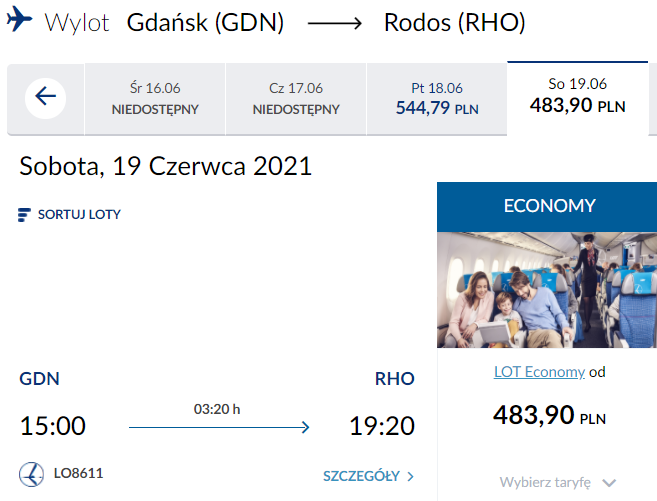The height and width of the screenshot is (501, 657).
Task: Click the sort flights icon
Action: pyautogui.click(x=25, y=214)
